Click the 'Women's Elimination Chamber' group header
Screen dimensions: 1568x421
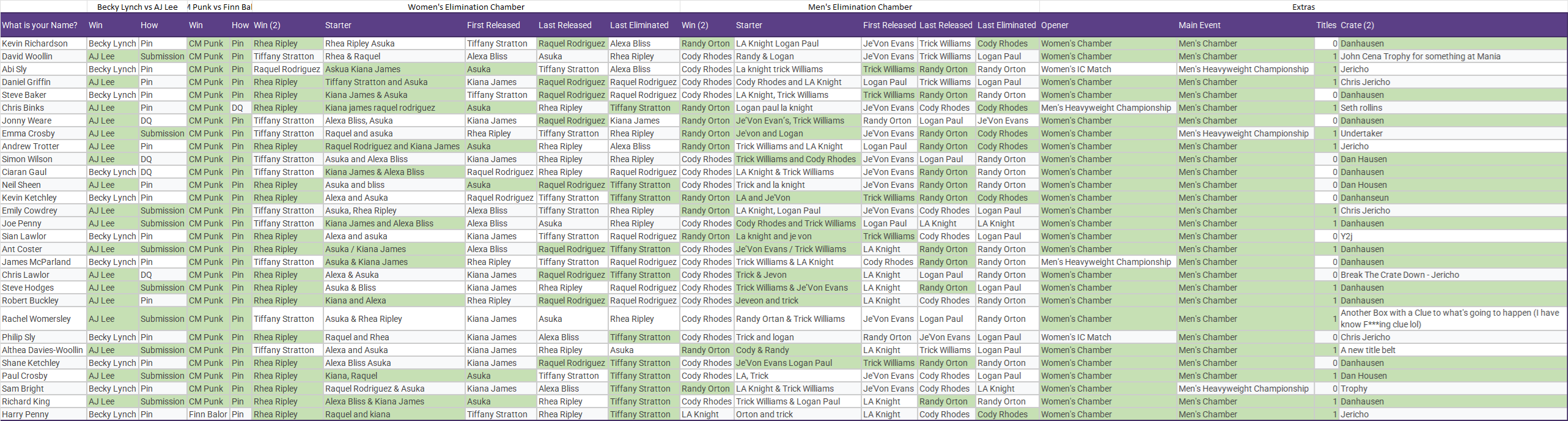466,7
